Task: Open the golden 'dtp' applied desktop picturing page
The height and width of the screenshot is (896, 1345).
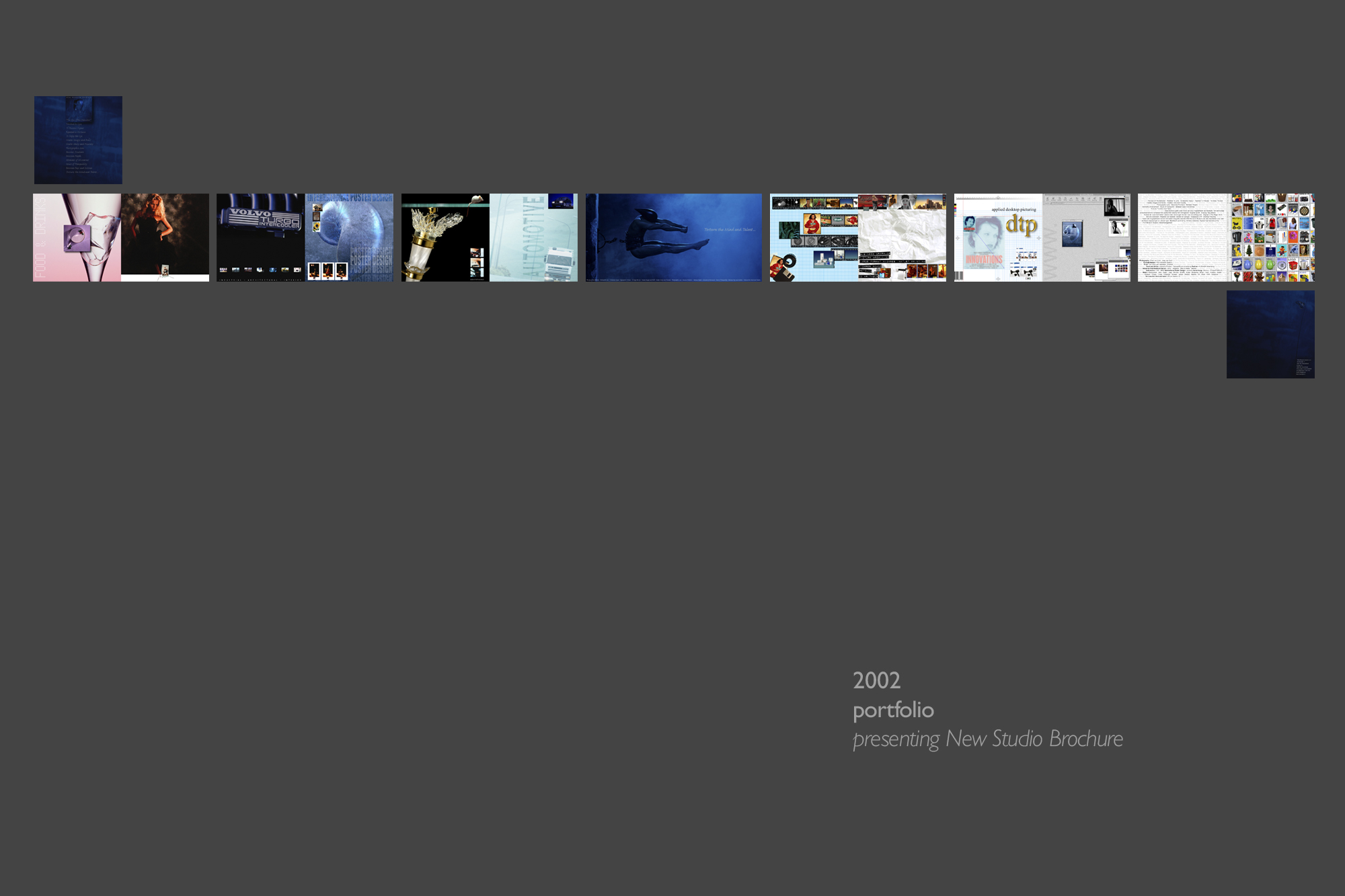Action: coord(998,237)
